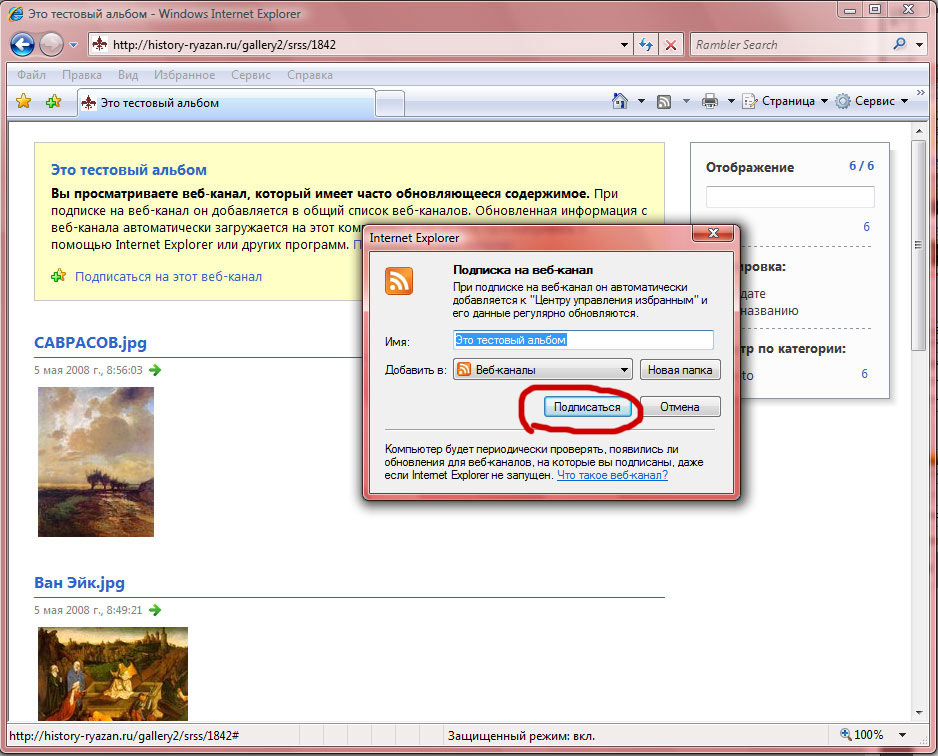
Task: Close the Internet Explorer subscription dialog
Action: (712, 233)
